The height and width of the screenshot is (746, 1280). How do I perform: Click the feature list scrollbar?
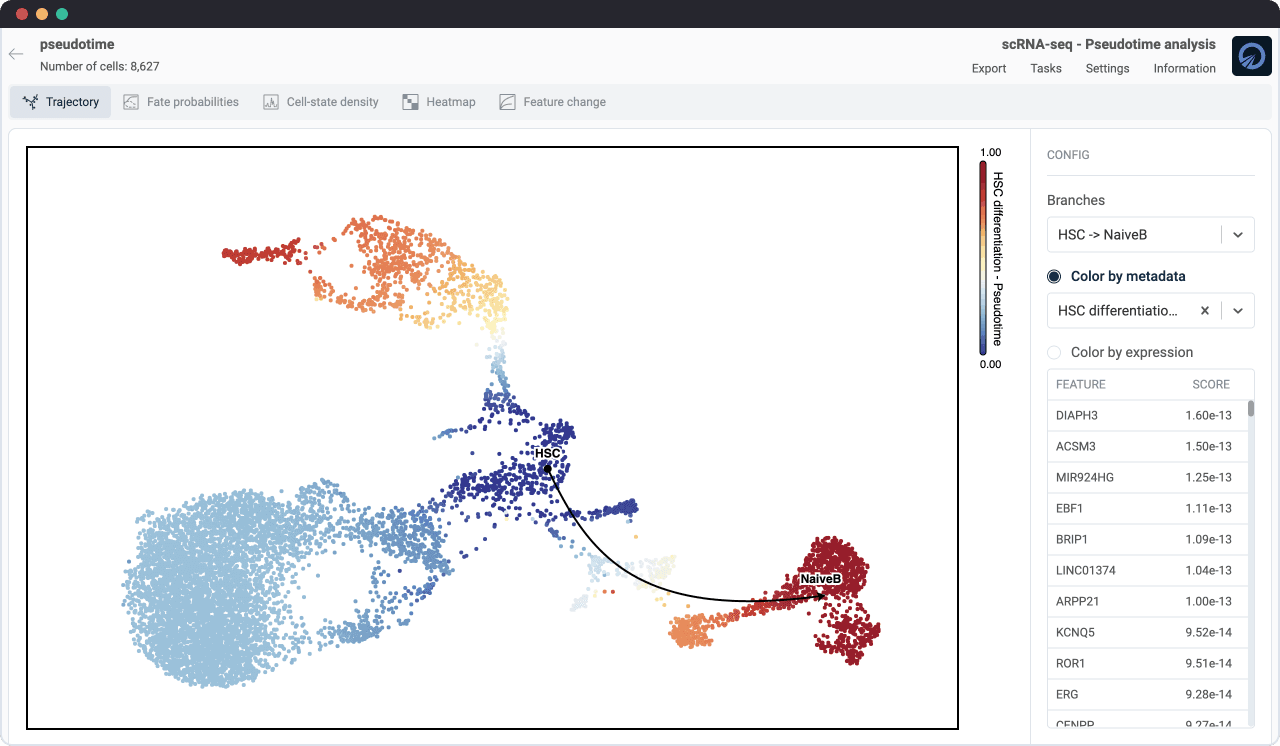(1250, 409)
